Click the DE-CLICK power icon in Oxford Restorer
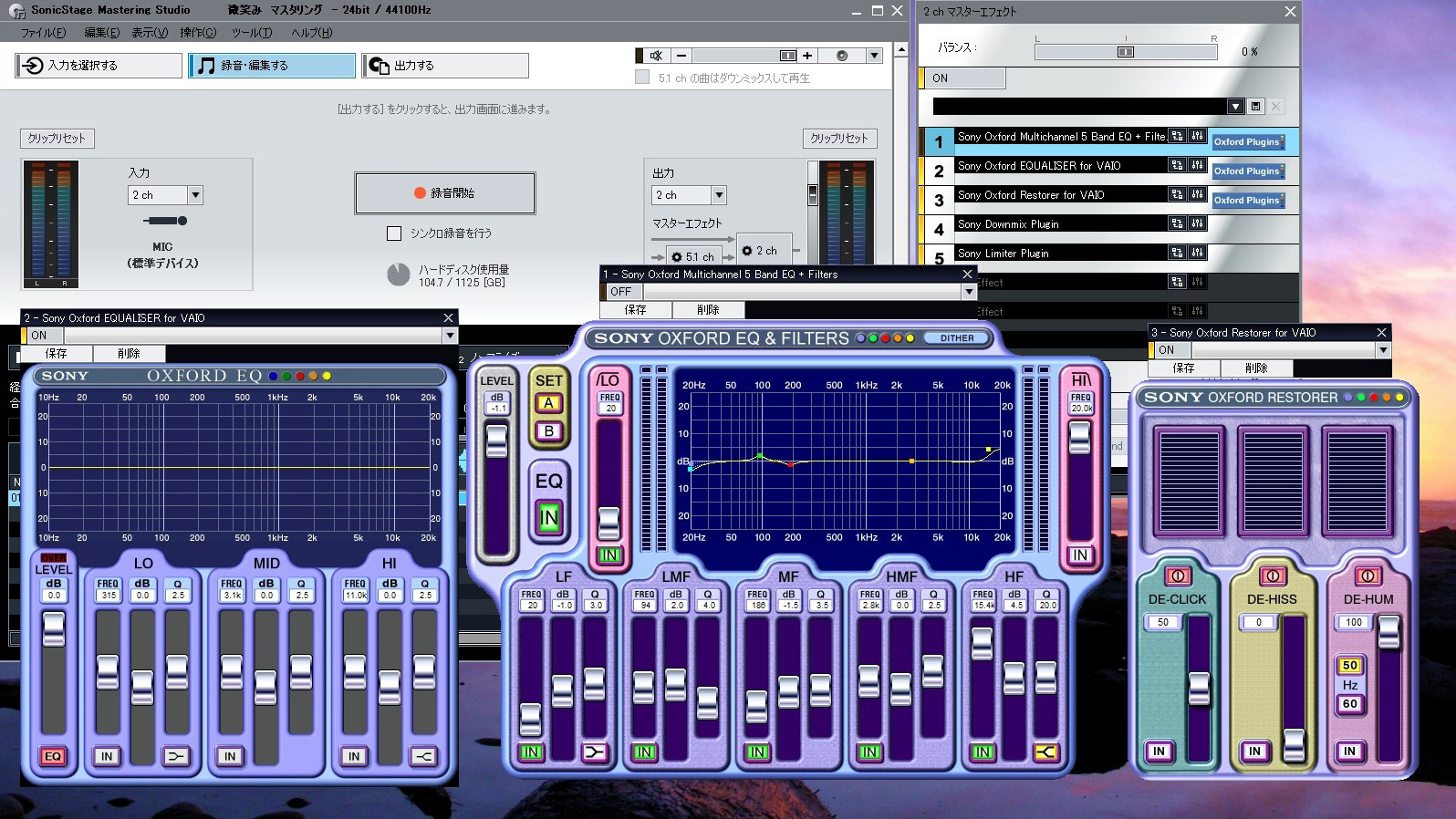Image resolution: width=1456 pixels, height=819 pixels. pyautogui.click(x=1178, y=576)
